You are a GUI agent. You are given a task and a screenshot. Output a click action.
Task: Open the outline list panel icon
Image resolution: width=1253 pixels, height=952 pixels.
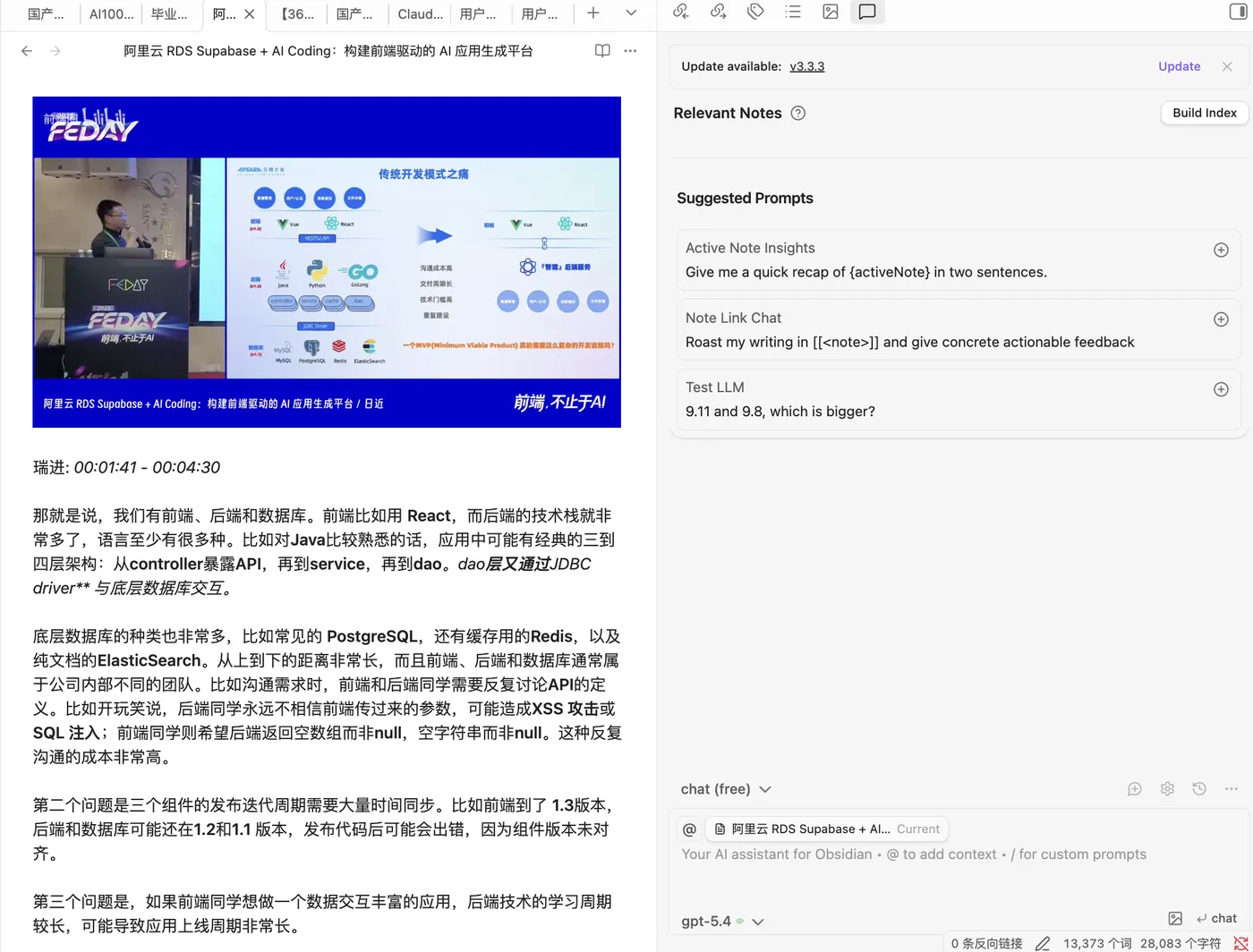[x=793, y=12]
